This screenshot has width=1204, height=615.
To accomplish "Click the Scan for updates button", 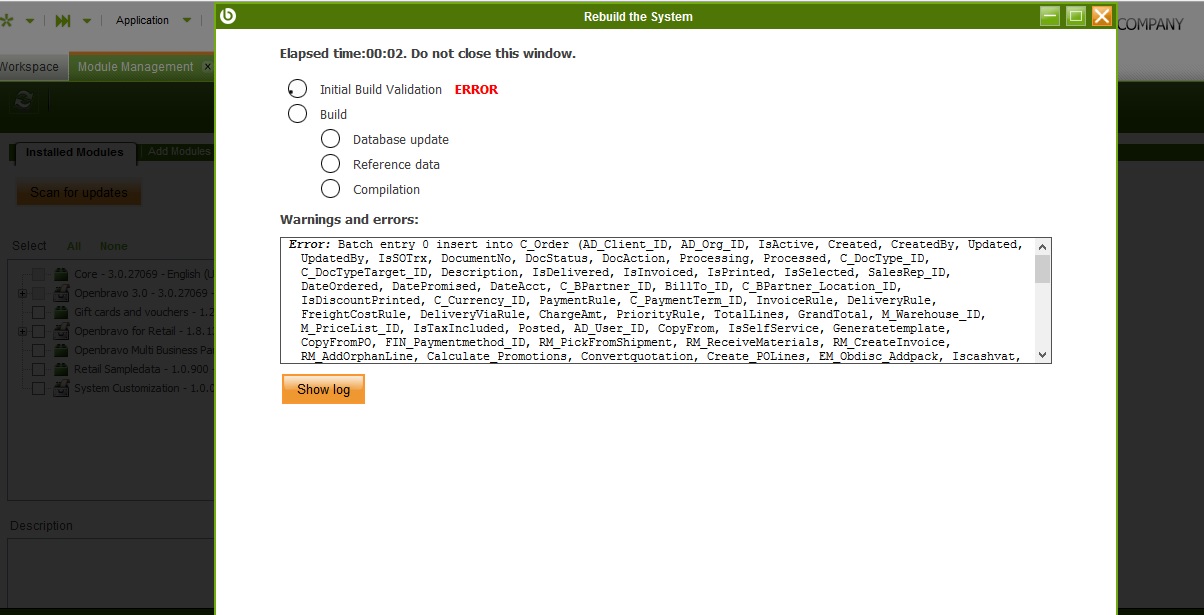I will (x=79, y=192).
